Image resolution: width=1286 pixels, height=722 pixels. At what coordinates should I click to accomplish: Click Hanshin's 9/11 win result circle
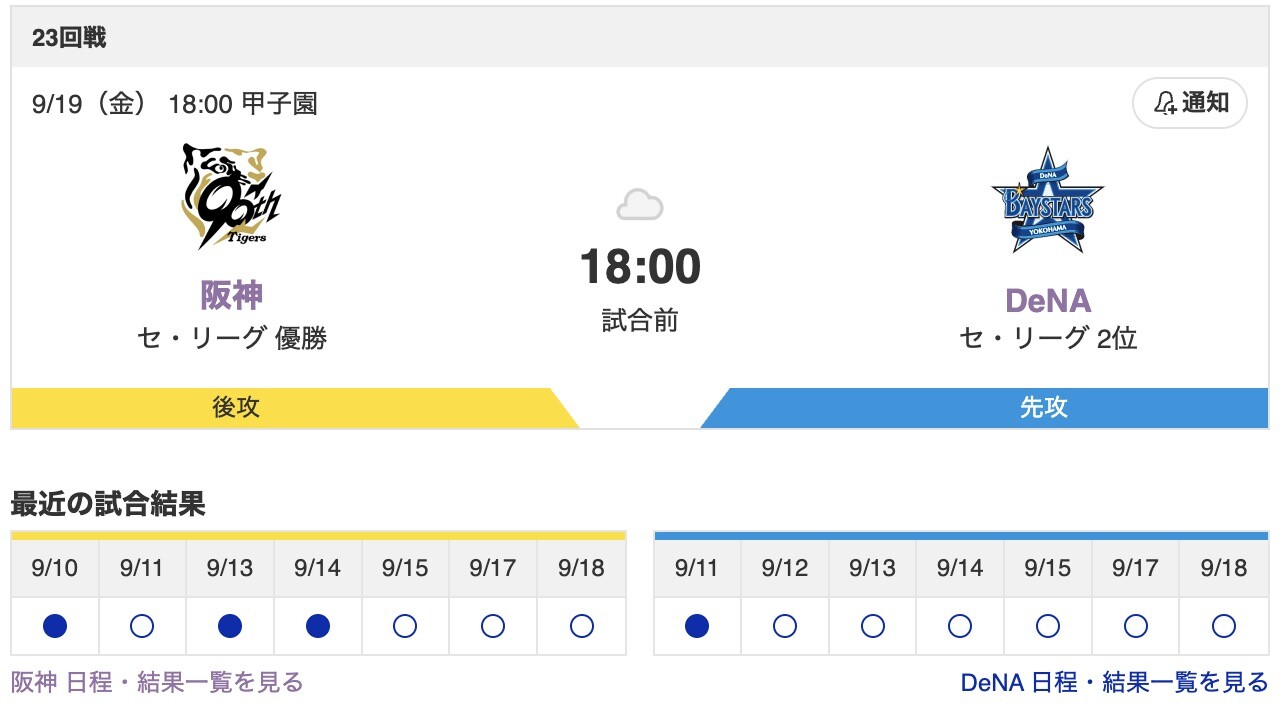[142, 626]
